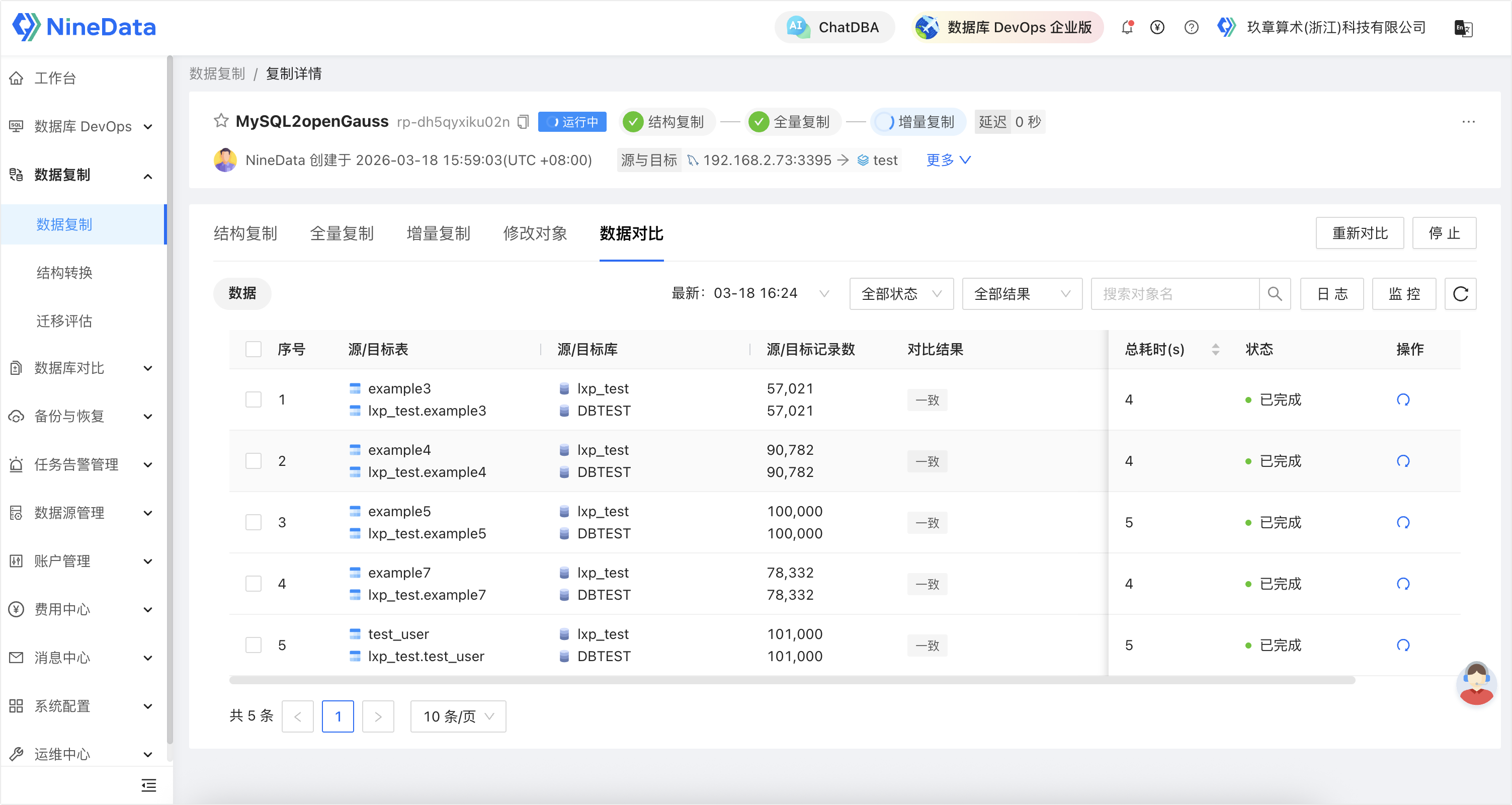Expand the 备份与恢复 sidebar menu
The width and height of the screenshot is (1512, 805).
point(83,416)
